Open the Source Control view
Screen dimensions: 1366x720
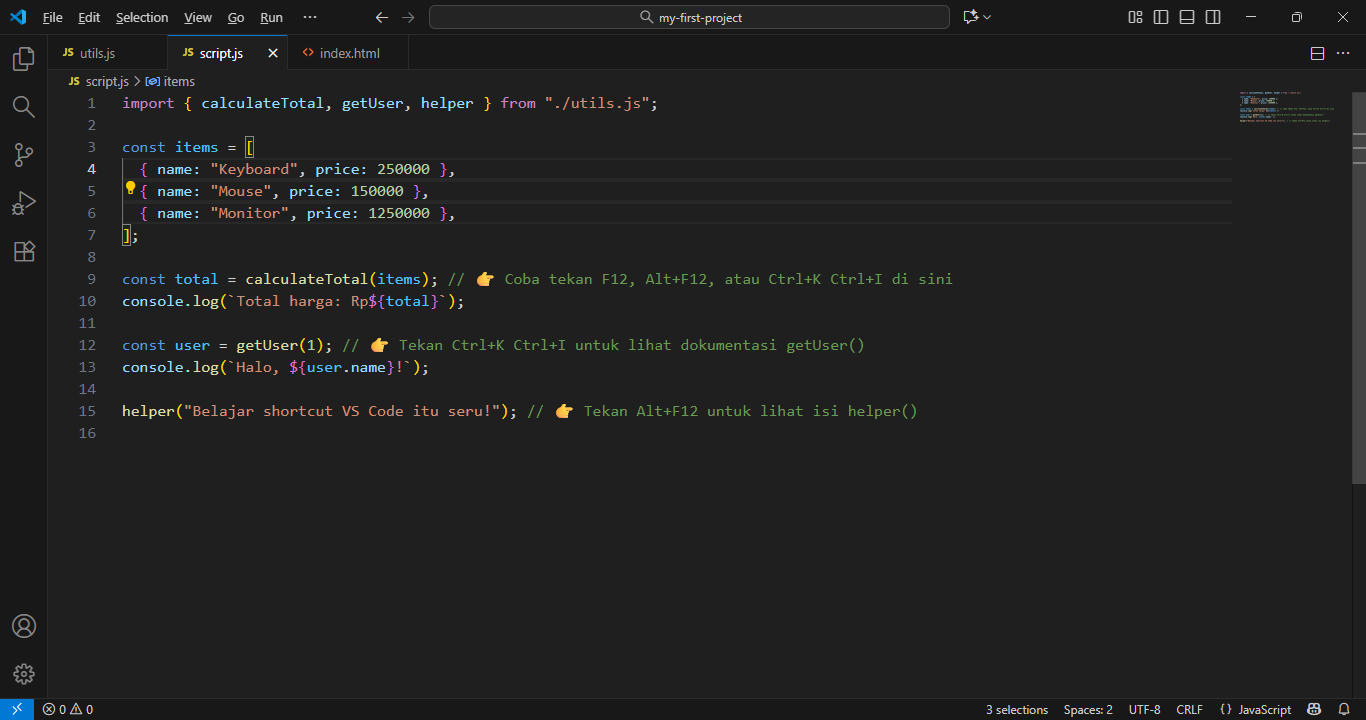click(22, 155)
